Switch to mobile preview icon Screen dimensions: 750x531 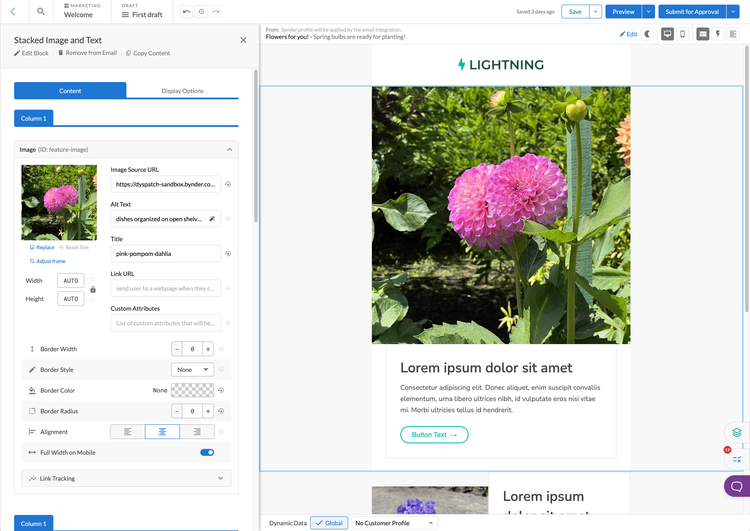click(x=683, y=34)
